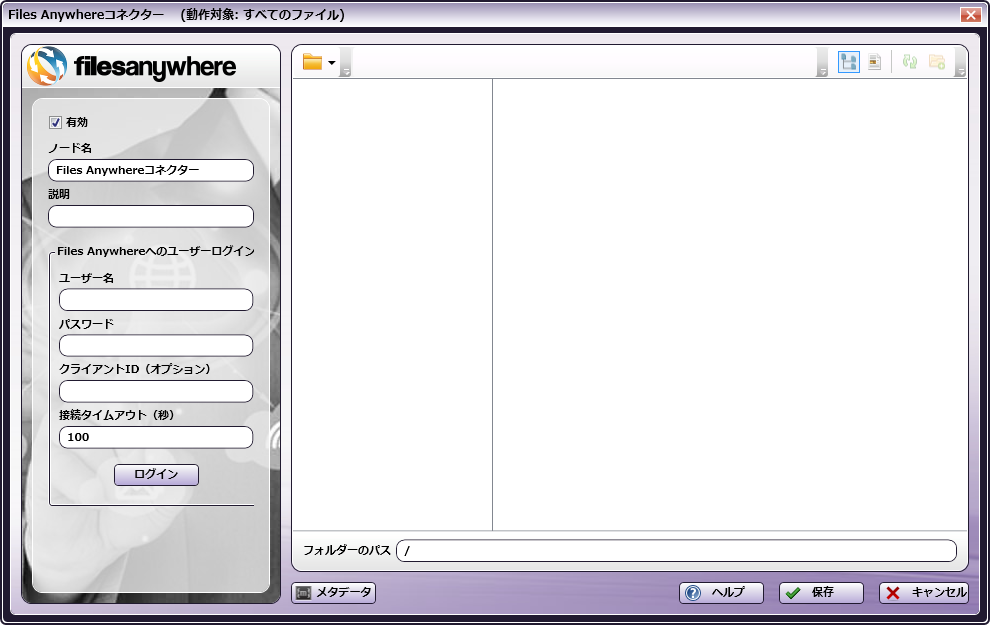The height and width of the screenshot is (625, 990).
Task: Expand the toolbar overflow handle beside the folder dropdown
Action: click(x=345, y=62)
